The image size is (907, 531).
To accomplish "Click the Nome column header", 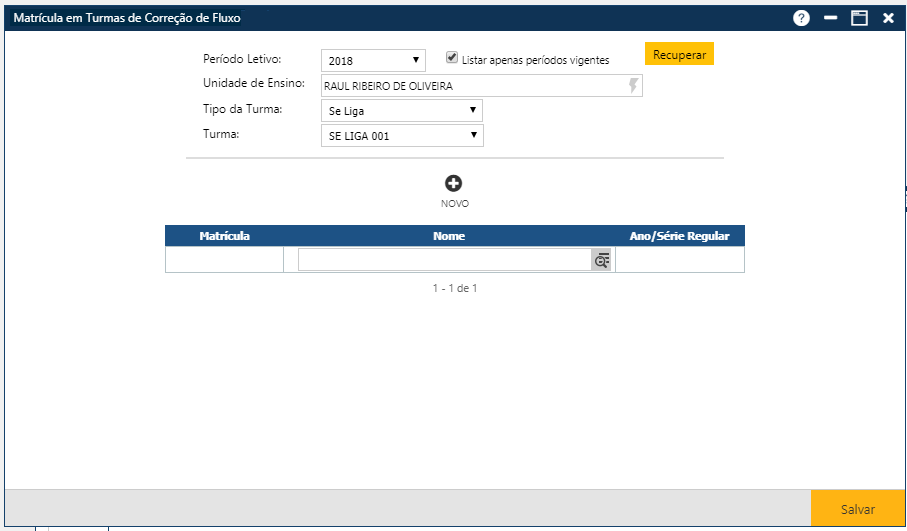I will tap(449, 236).
